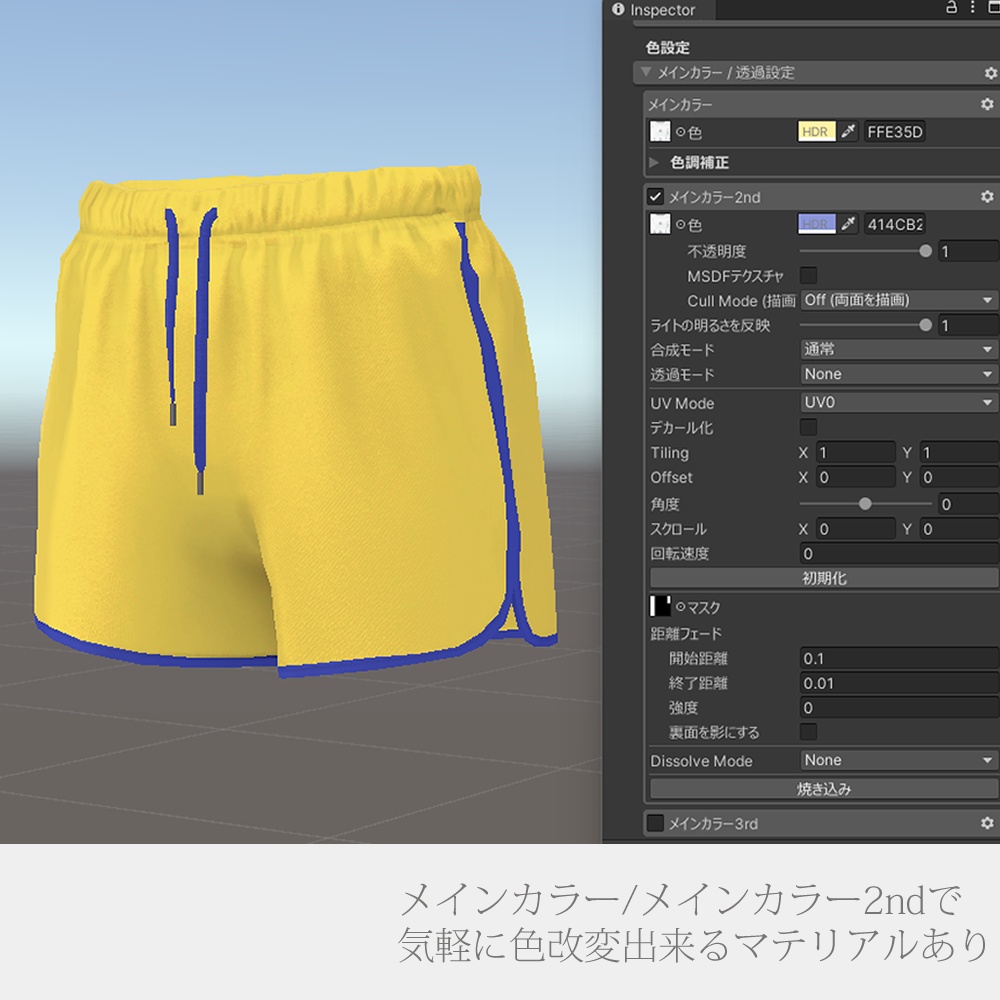Select the main color texture thumbnail
This screenshot has height=1000, width=1000.
tap(660, 131)
